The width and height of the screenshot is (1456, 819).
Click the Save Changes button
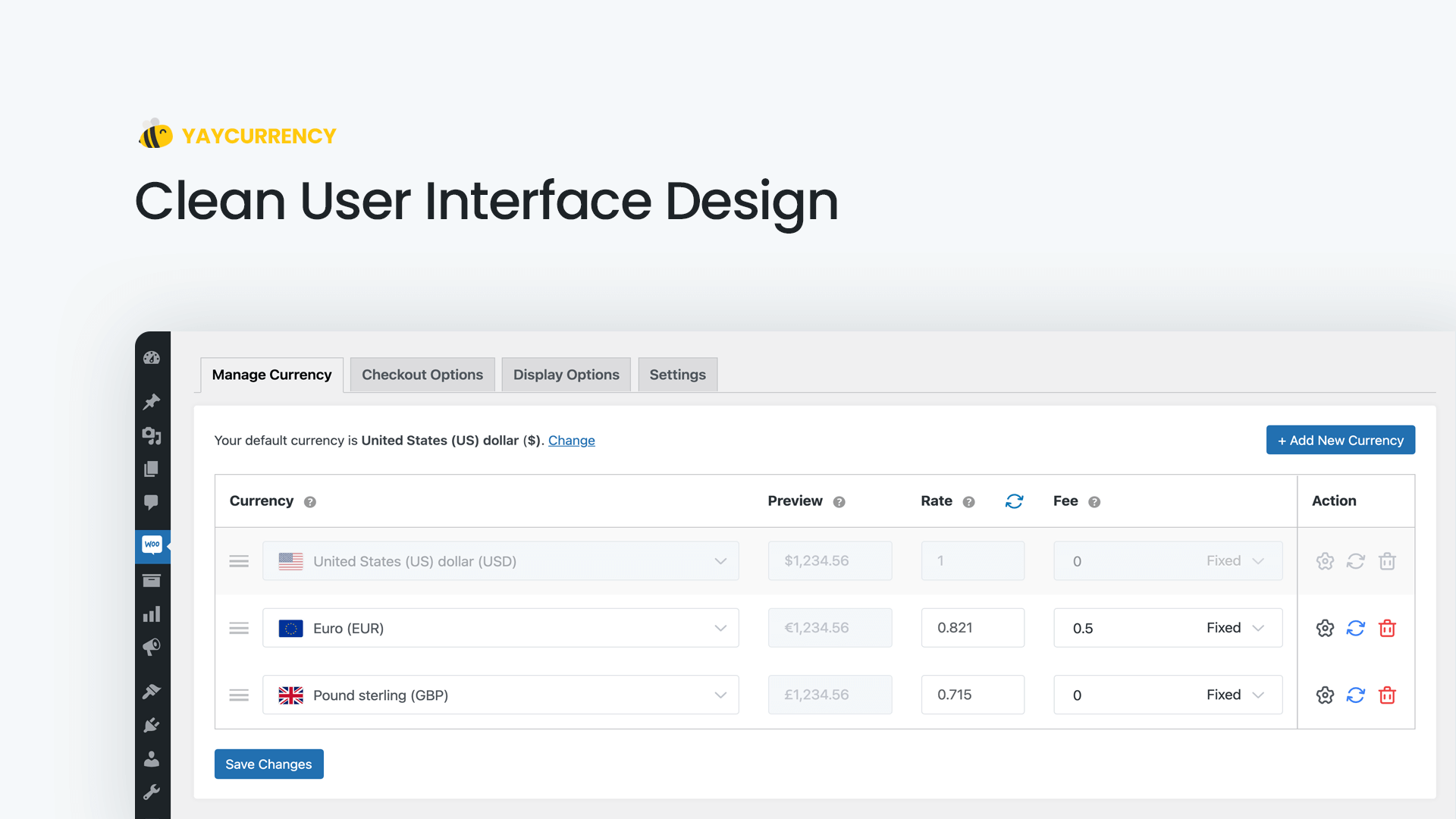click(269, 764)
